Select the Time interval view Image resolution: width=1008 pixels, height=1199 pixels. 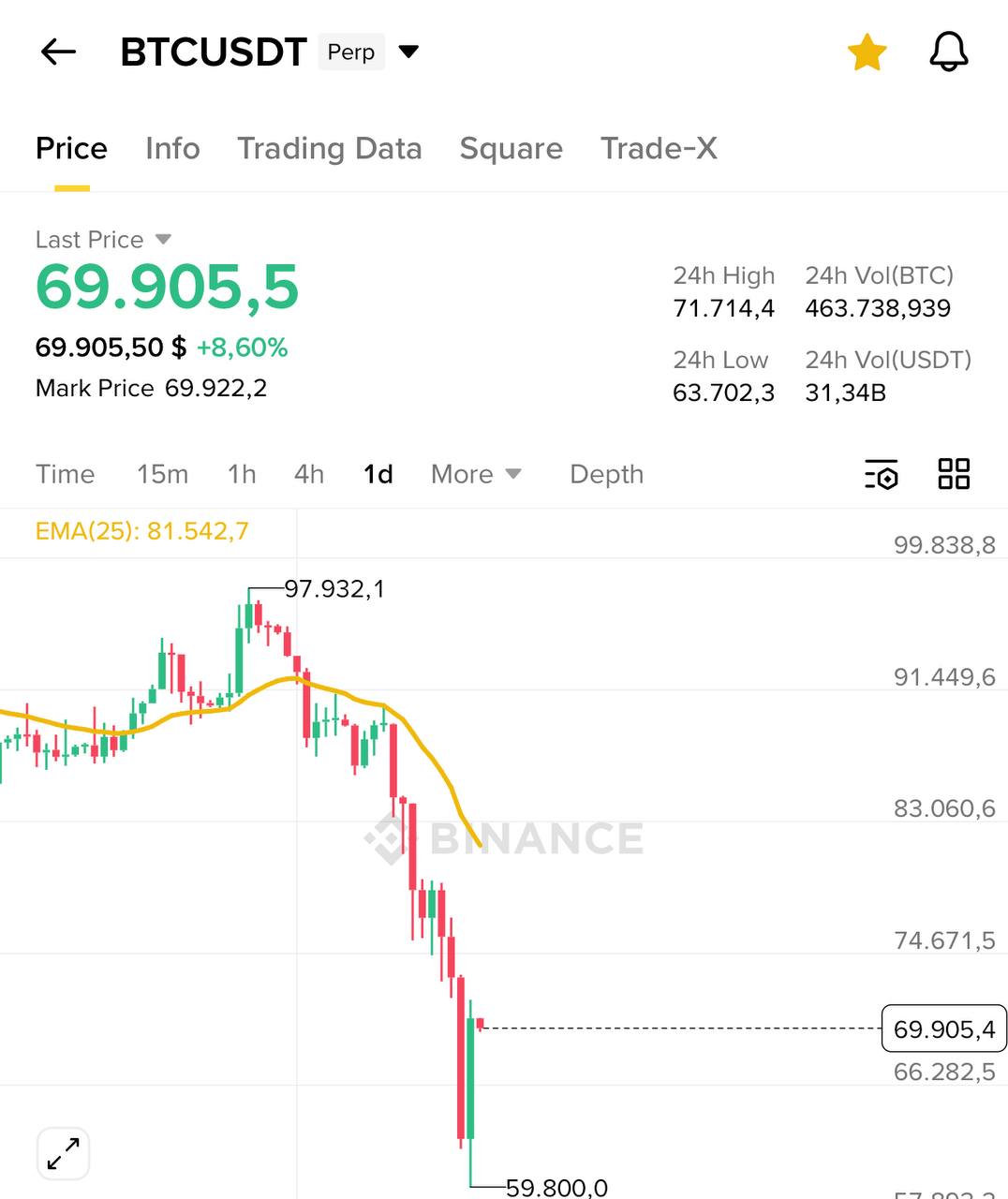tap(65, 475)
